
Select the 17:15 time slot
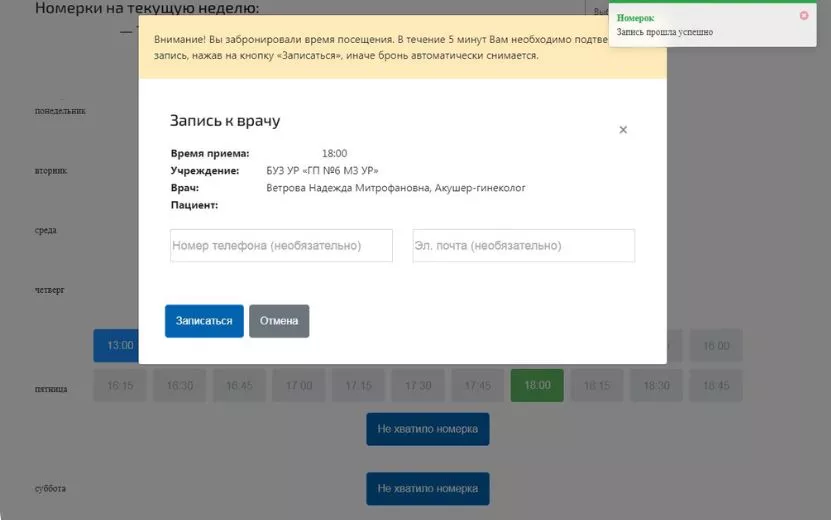(358, 386)
